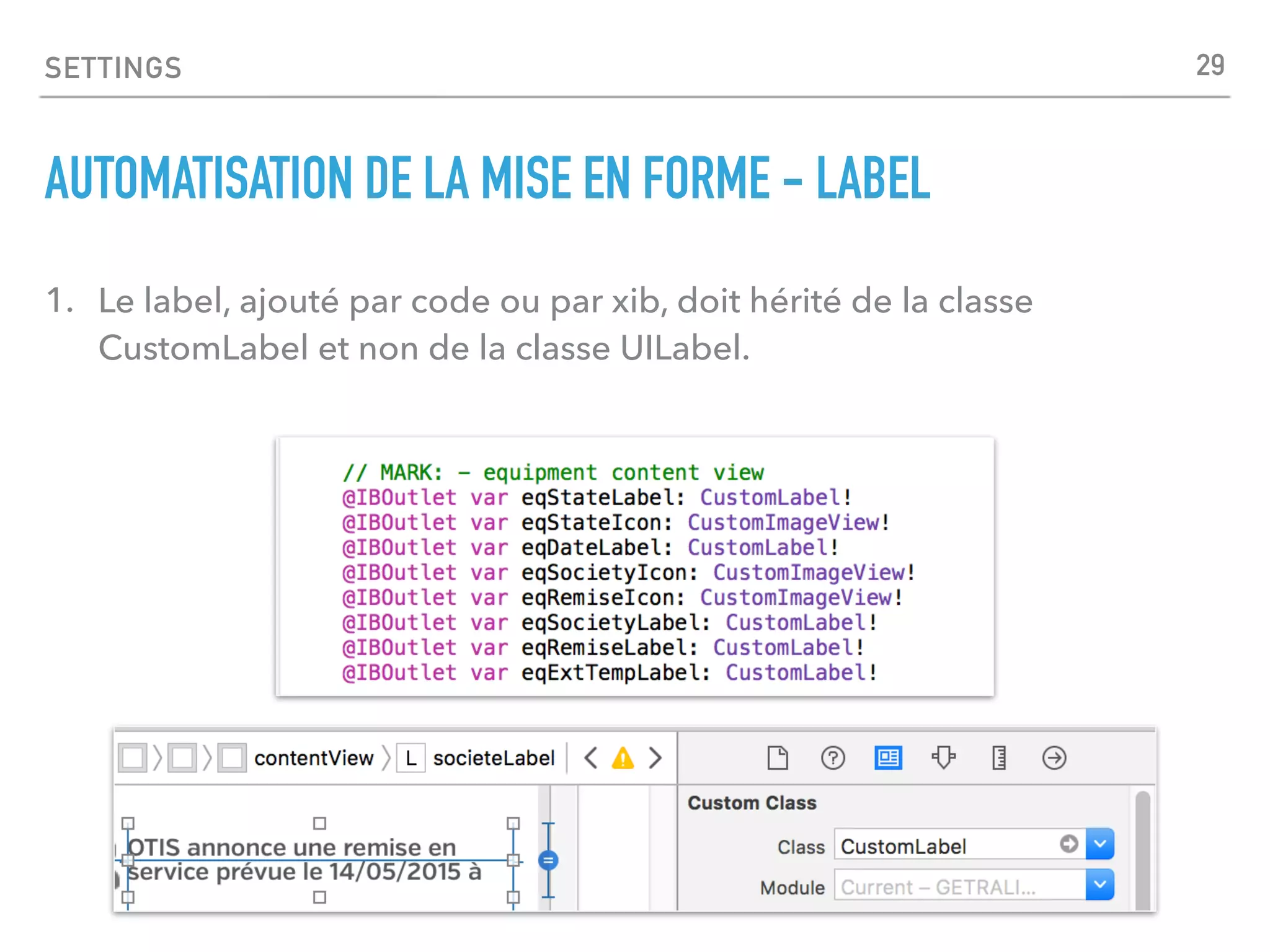Viewport: 1270px width, 952px height.
Task: Click the Module field label text
Action: pyautogui.click(x=793, y=888)
